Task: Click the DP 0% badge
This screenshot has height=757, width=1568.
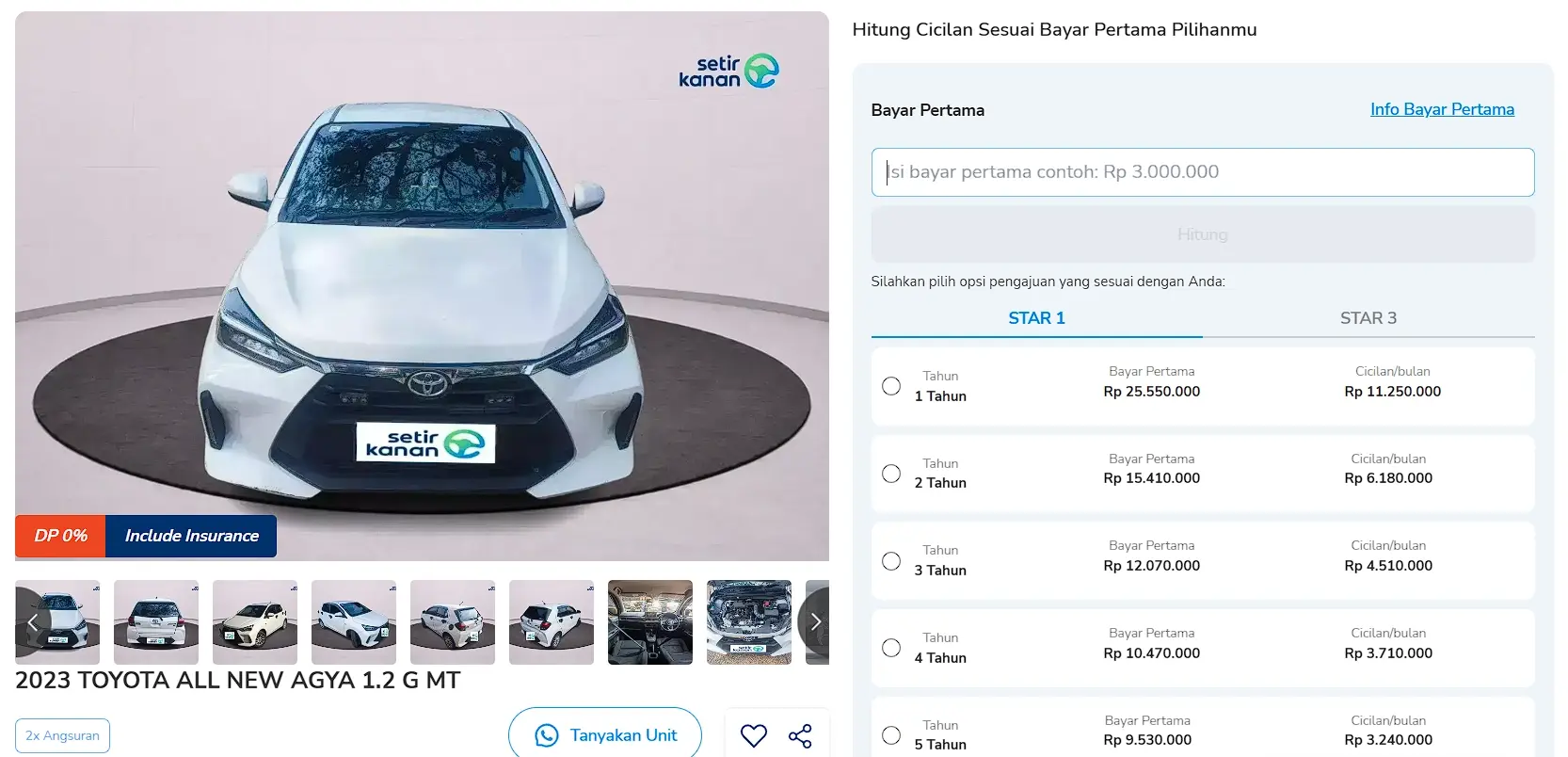Action: point(60,536)
